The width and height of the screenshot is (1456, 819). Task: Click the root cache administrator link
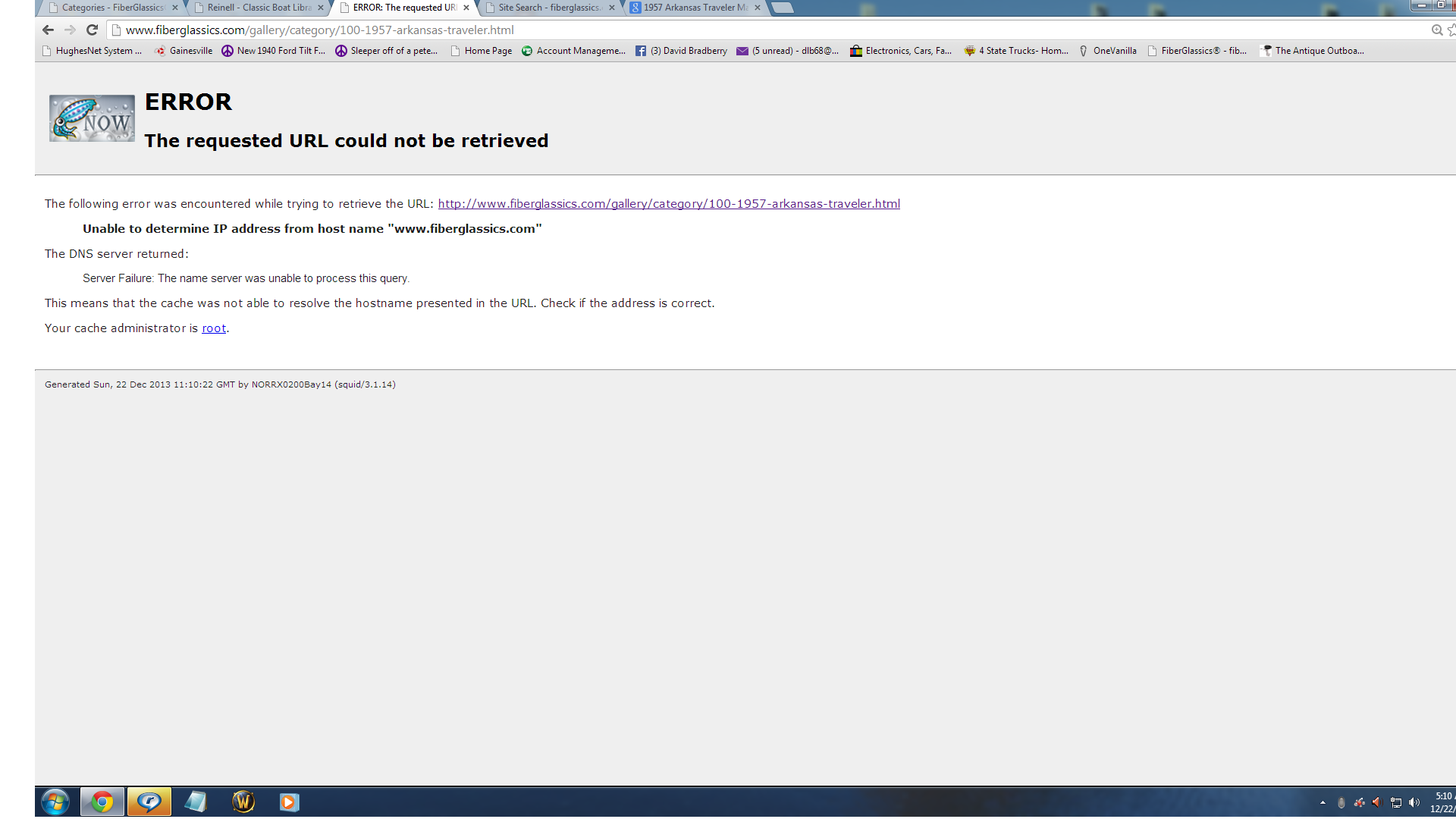point(213,328)
